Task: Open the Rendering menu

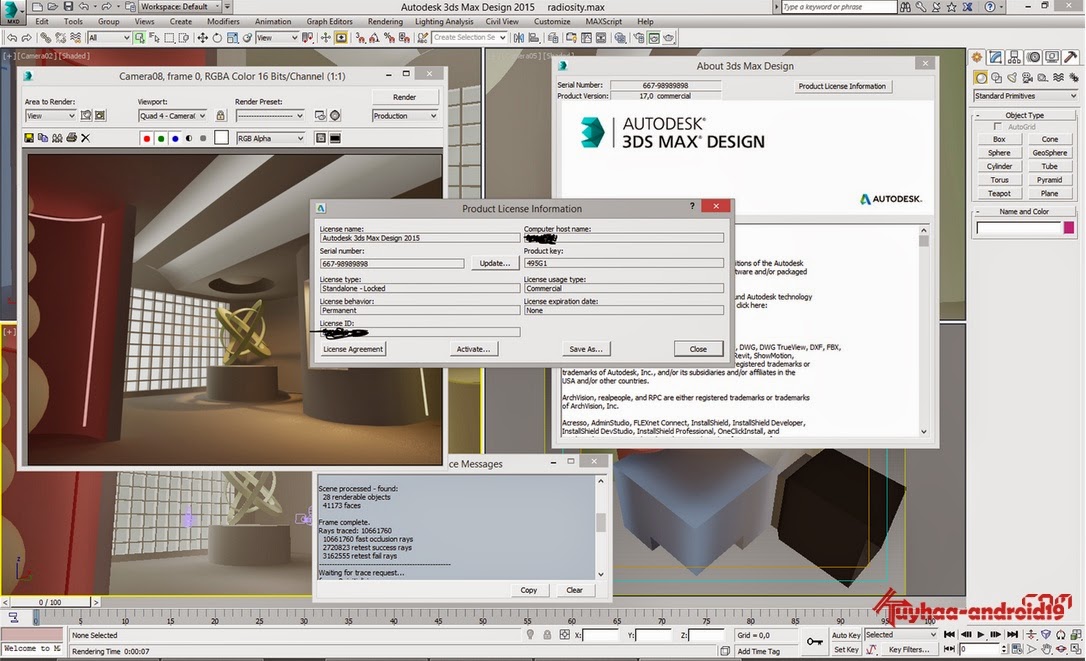Action: (x=385, y=21)
